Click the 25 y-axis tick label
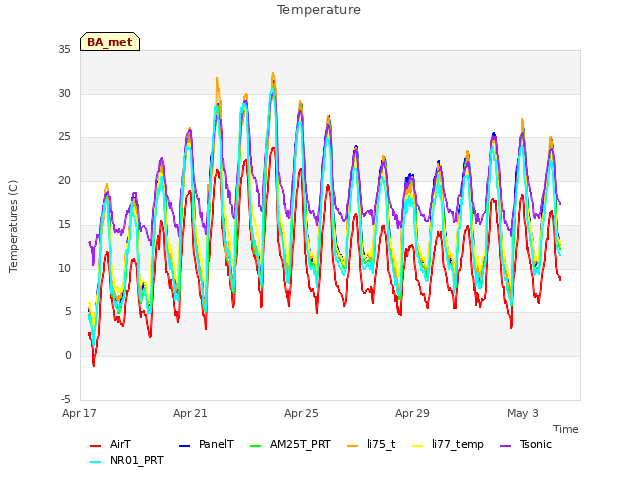This screenshot has height=480, width=640. (x=64, y=137)
